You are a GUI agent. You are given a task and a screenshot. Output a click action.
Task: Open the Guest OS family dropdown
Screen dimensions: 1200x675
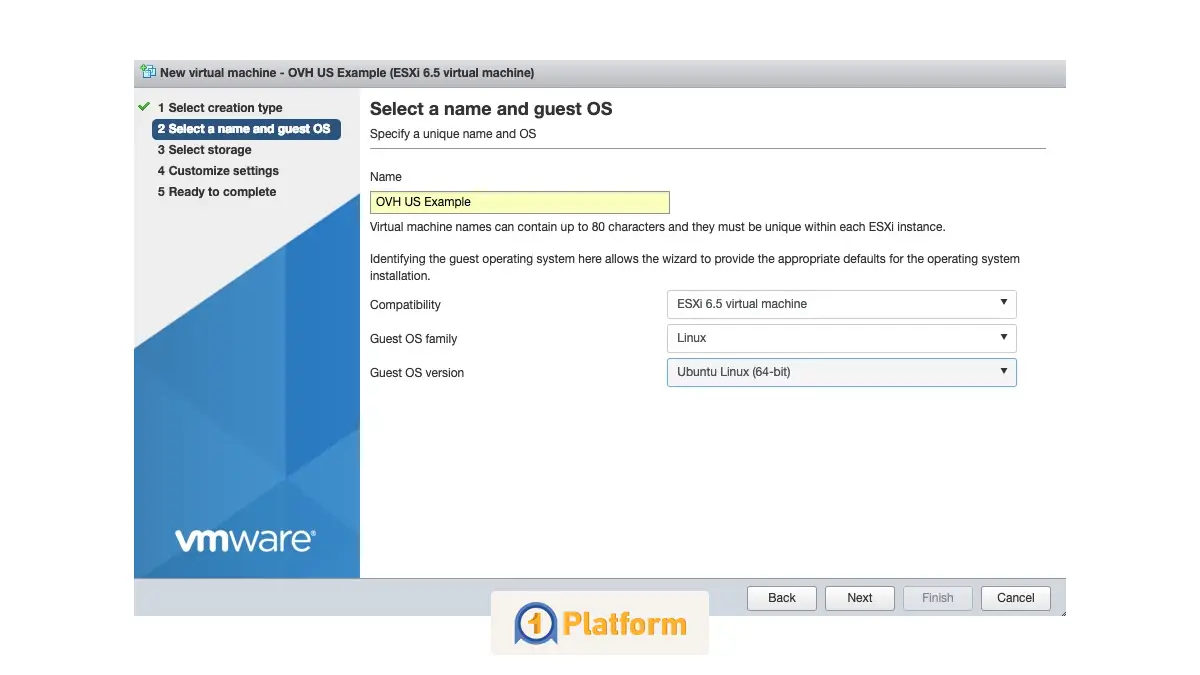coord(841,338)
